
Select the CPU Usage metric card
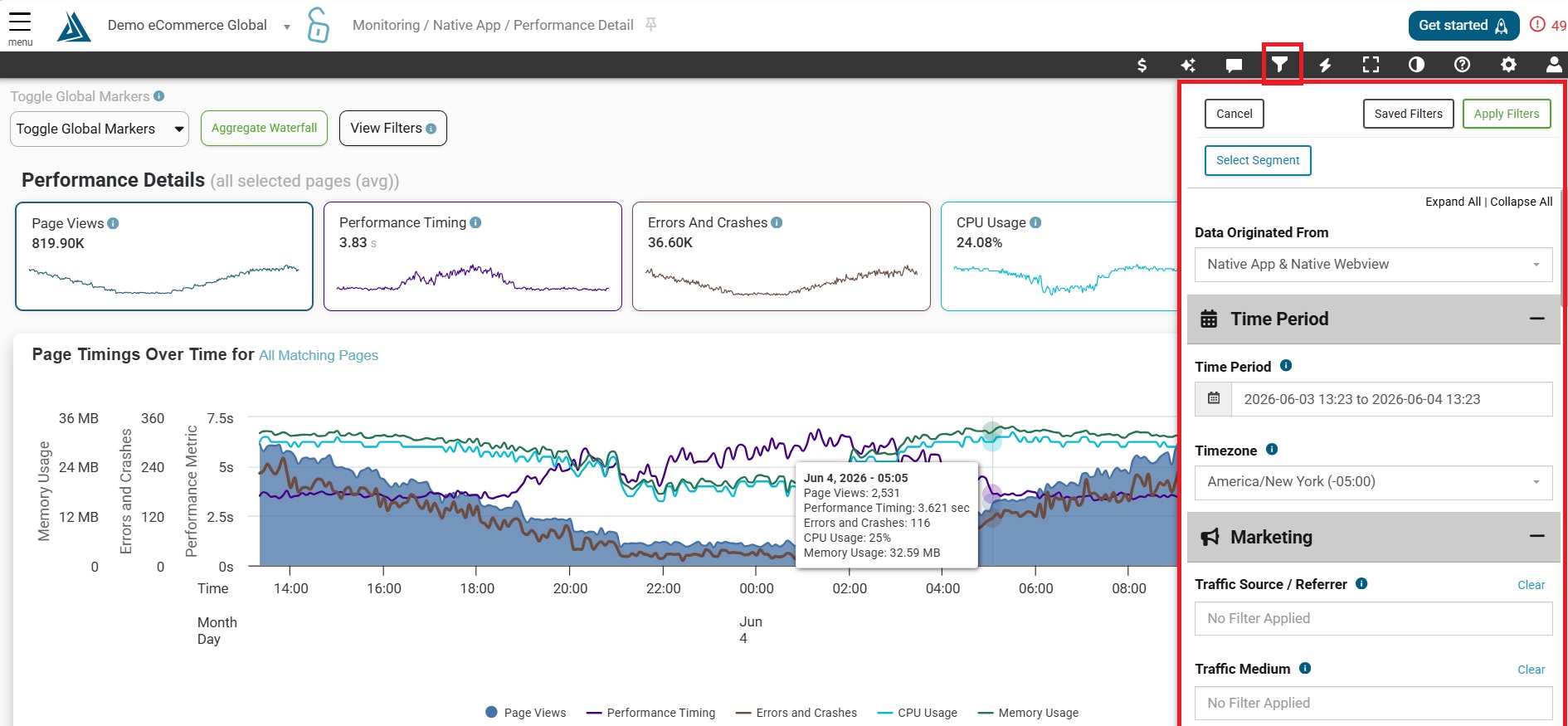(1059, 256)
